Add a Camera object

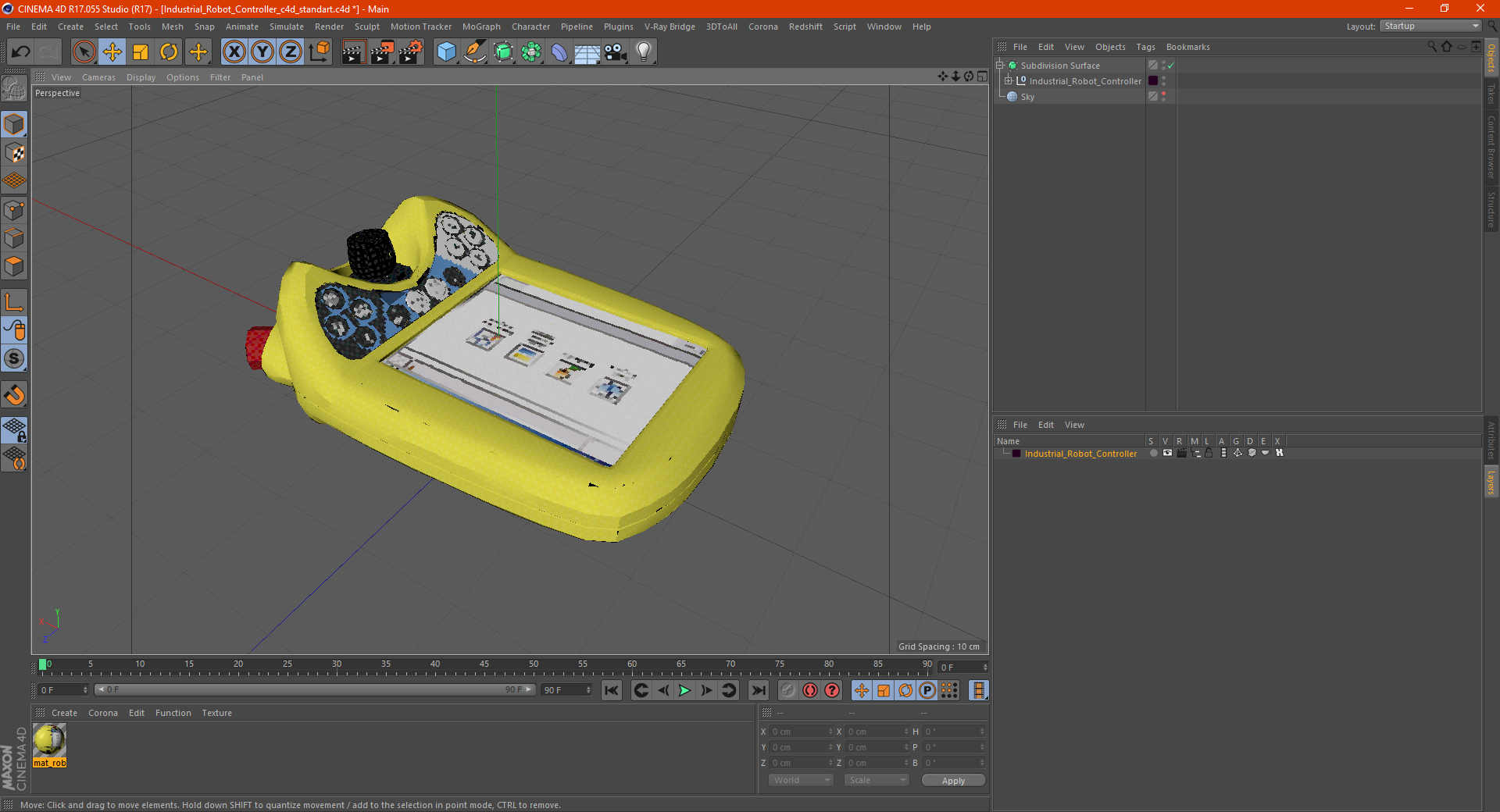coord(616,52)
